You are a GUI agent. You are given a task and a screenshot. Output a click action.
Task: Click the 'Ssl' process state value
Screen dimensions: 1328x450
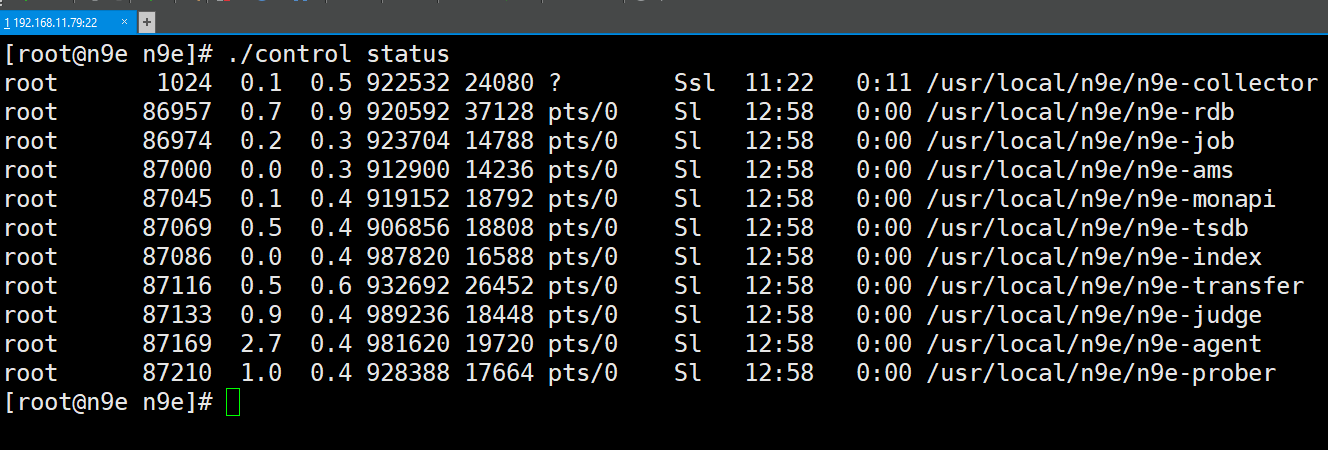(695, 83)
